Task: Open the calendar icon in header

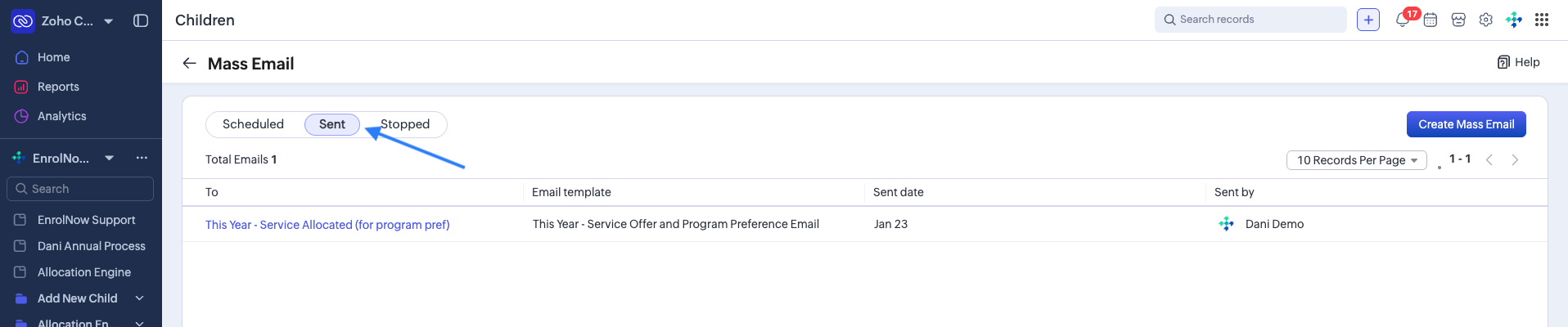Action: pos(1431,20)
